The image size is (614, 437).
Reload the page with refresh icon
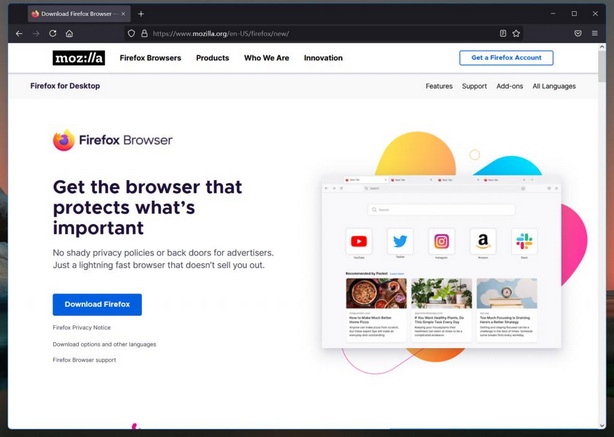coord(53,33)
